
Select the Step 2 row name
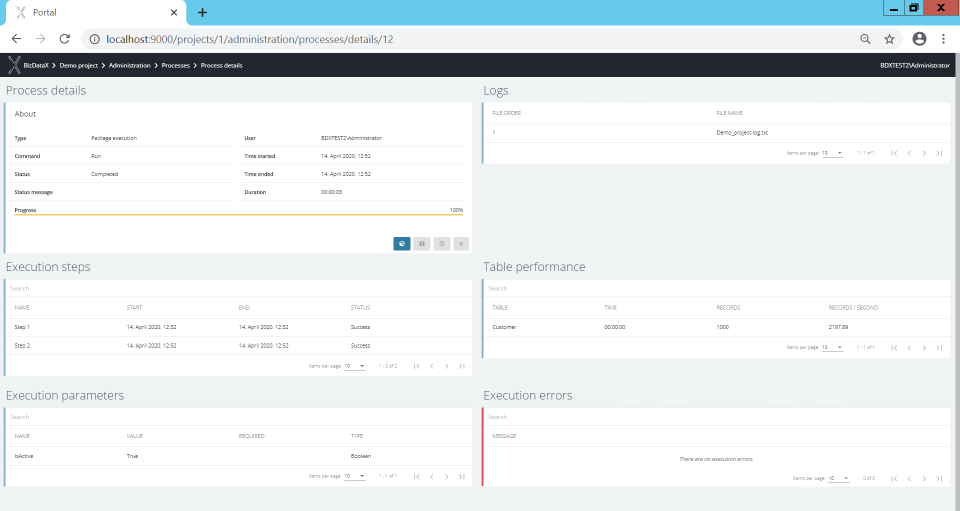[22, 346]
